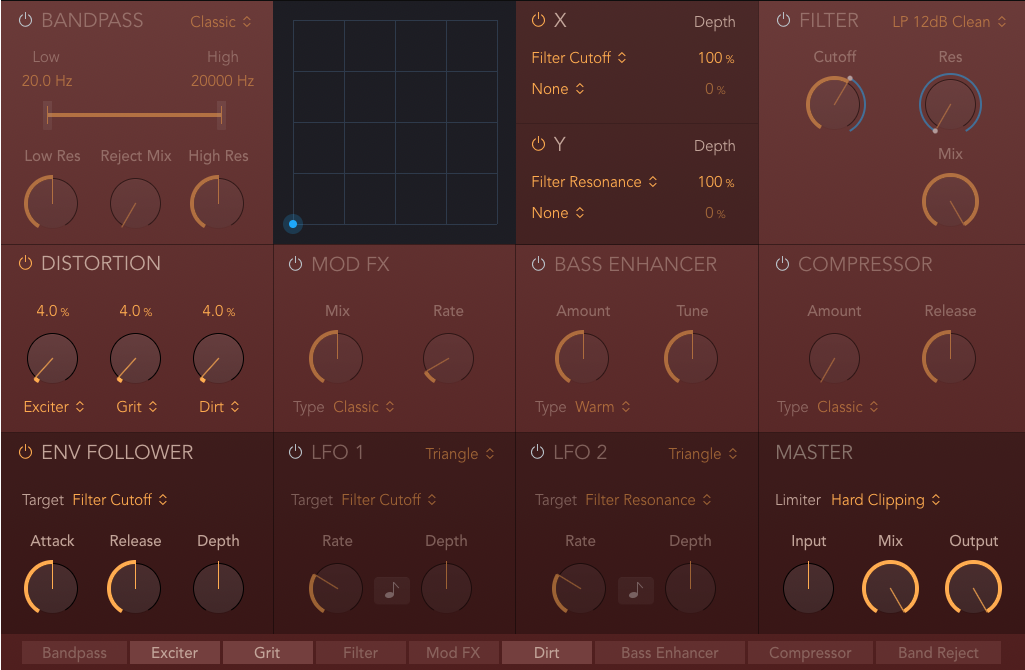Toggle the Filter section power button
Image resolution: width=1025 pixels, height=670 pixels.
[x=782, y=20]
